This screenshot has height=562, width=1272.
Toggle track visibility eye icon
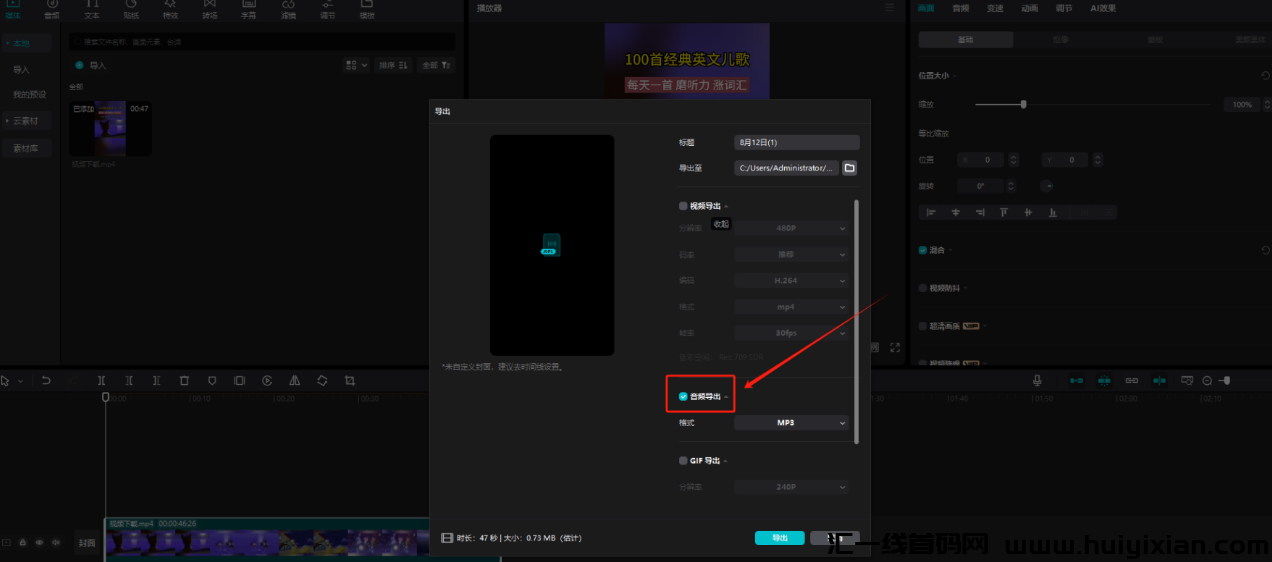click(x=39, y=543)
